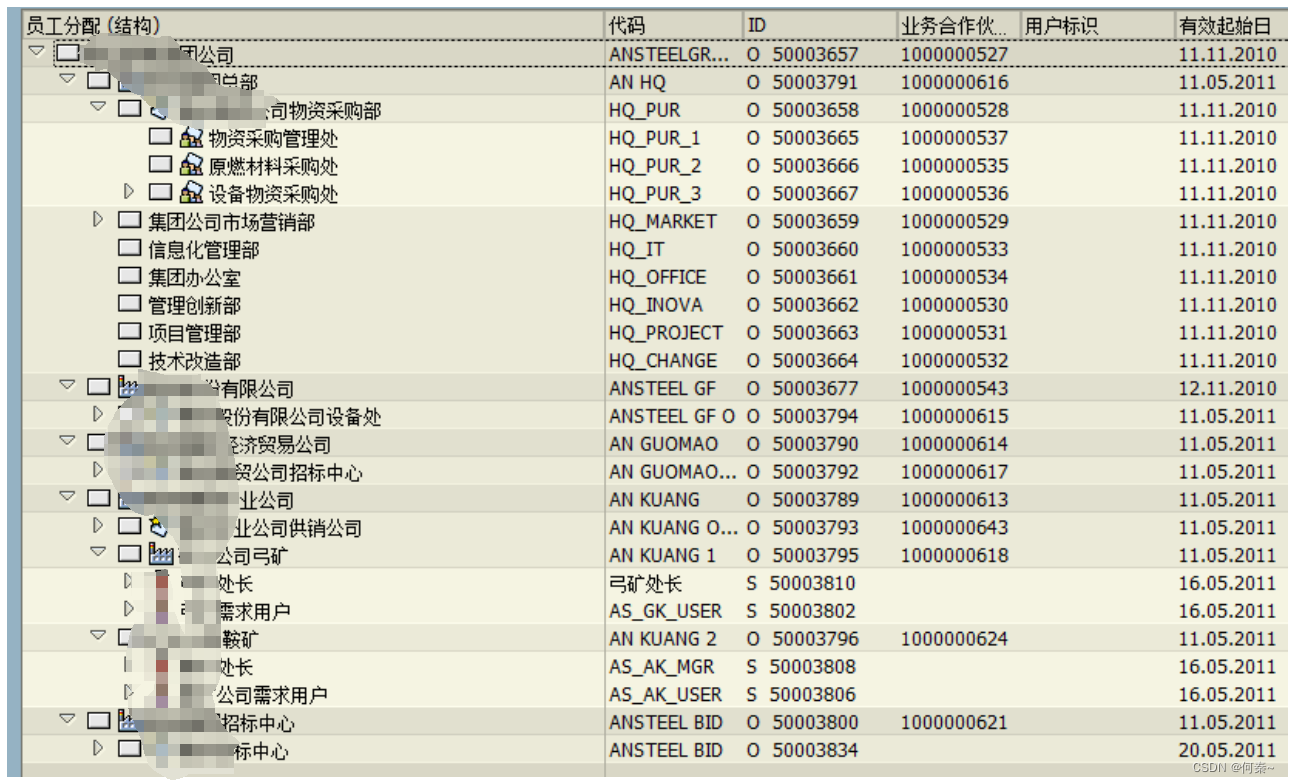Click the ID cell S 50003806

coord(801,694)
